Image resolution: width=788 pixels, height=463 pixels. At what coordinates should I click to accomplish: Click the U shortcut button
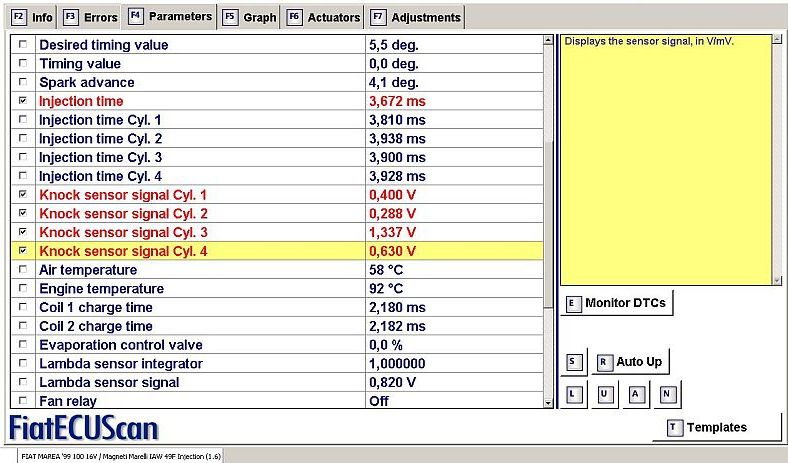[605, 395]
